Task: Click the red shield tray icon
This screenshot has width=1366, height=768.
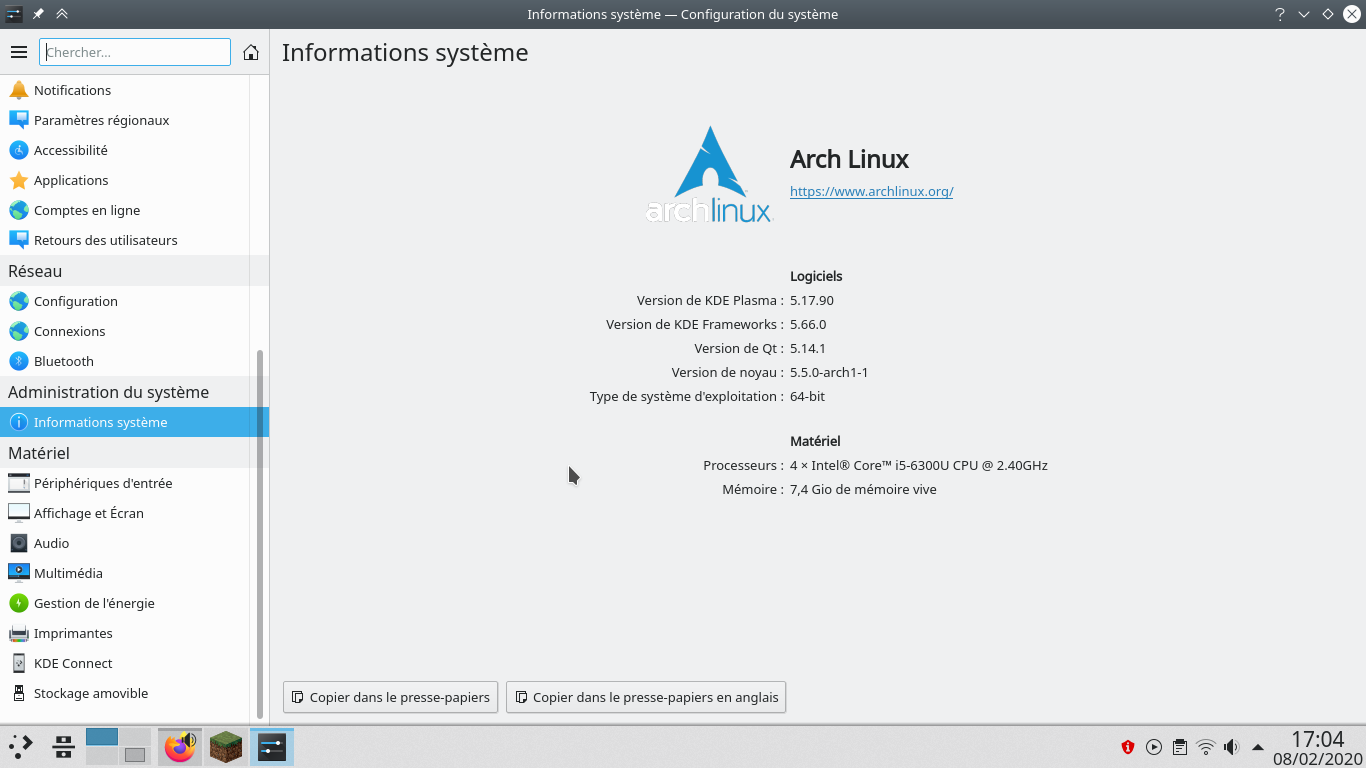Action: pos(1128,747)
